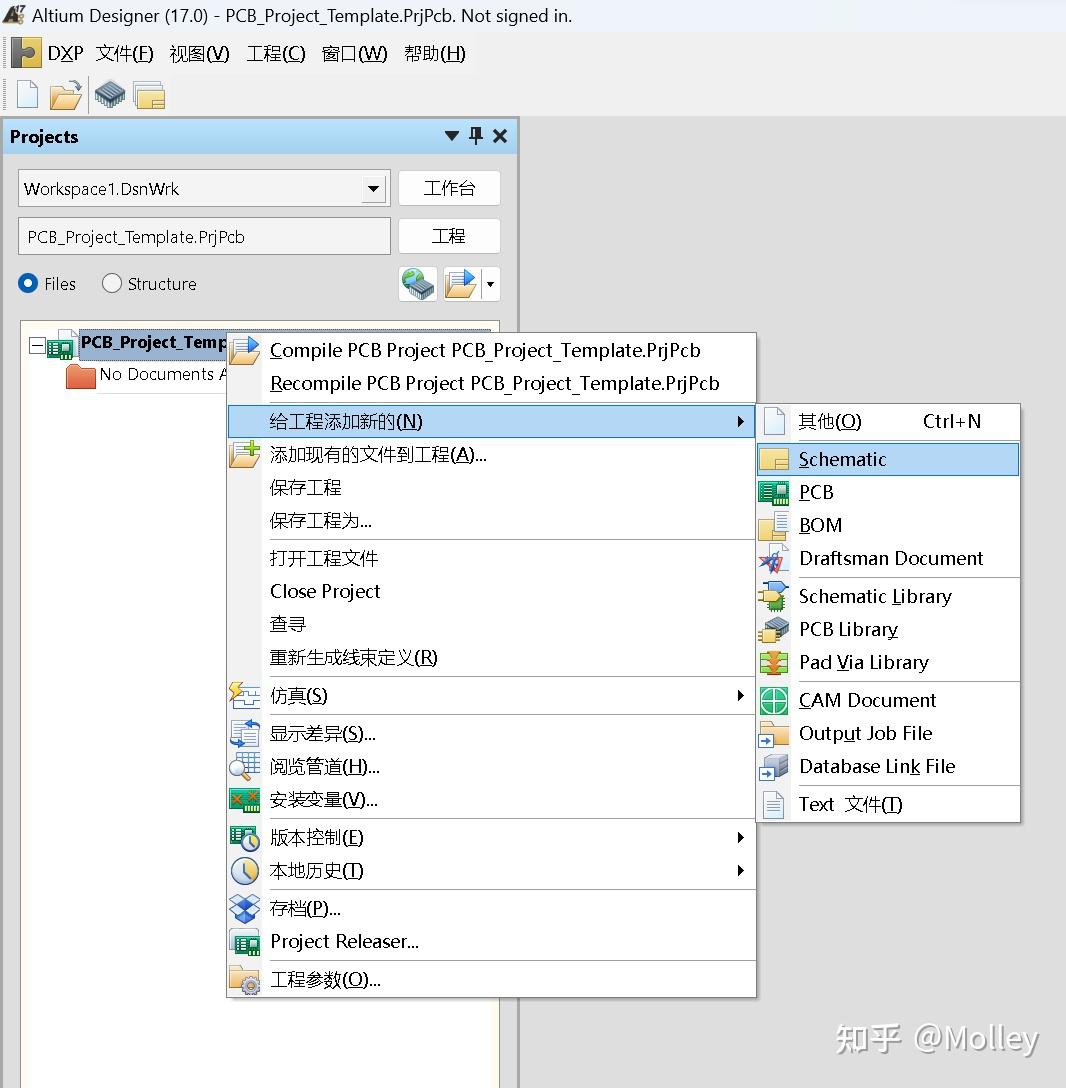Add a Pad Via Library to the project
Viewport: 1066px width, 1088px height.
pyautogui.click(x=862, y=662)
